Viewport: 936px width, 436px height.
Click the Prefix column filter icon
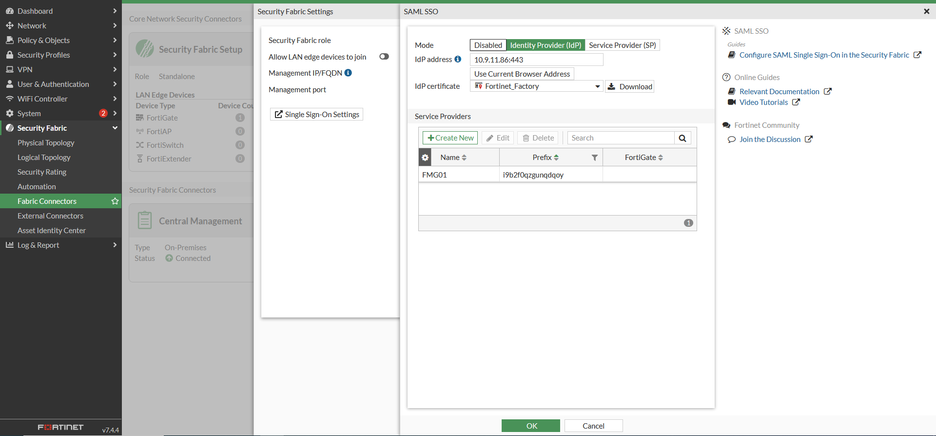[595, 158]
